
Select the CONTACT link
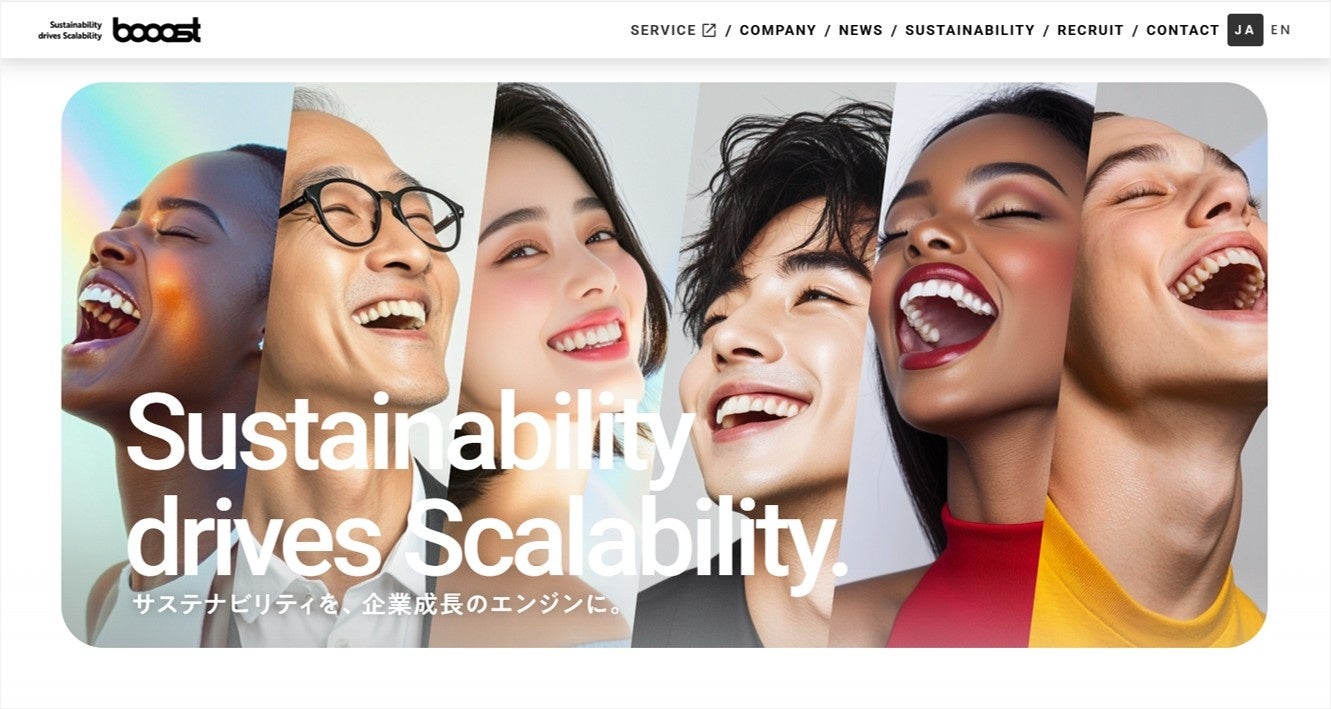click(1183, 30)
